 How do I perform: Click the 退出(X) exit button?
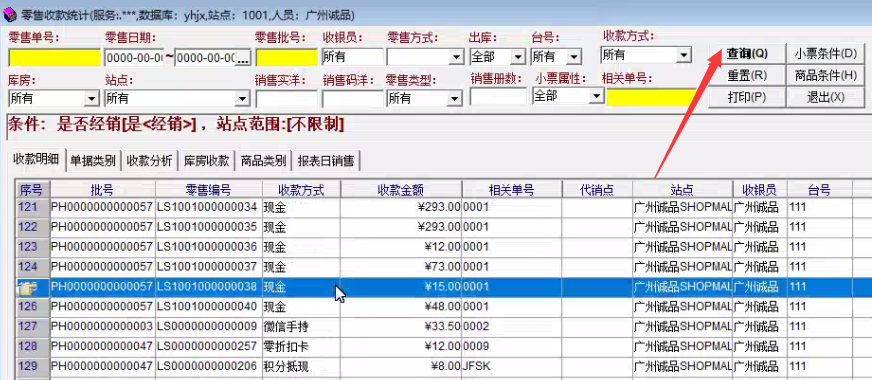coord(825,97)
